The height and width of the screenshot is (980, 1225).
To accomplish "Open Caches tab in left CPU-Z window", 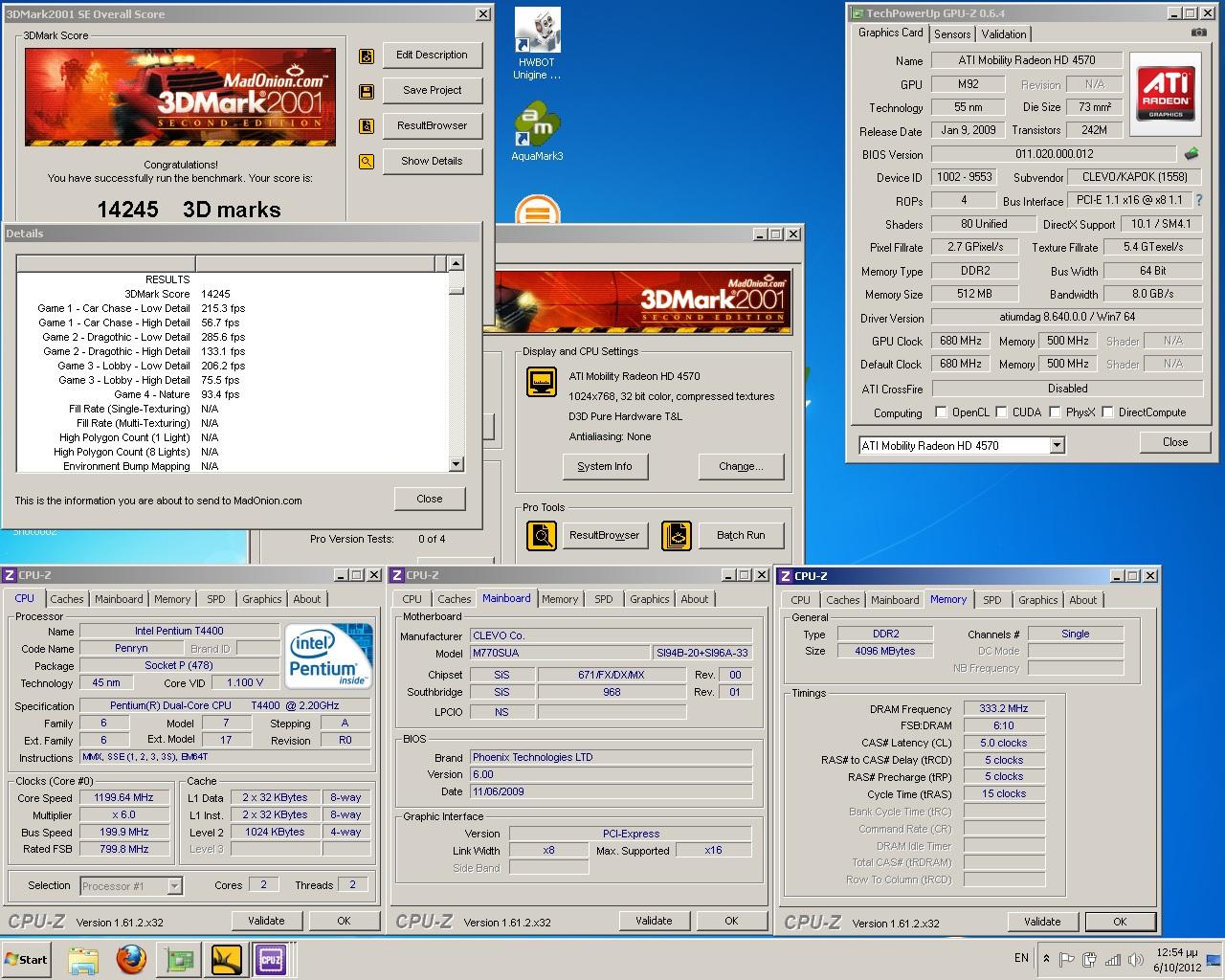I will (x=67, y=599).
